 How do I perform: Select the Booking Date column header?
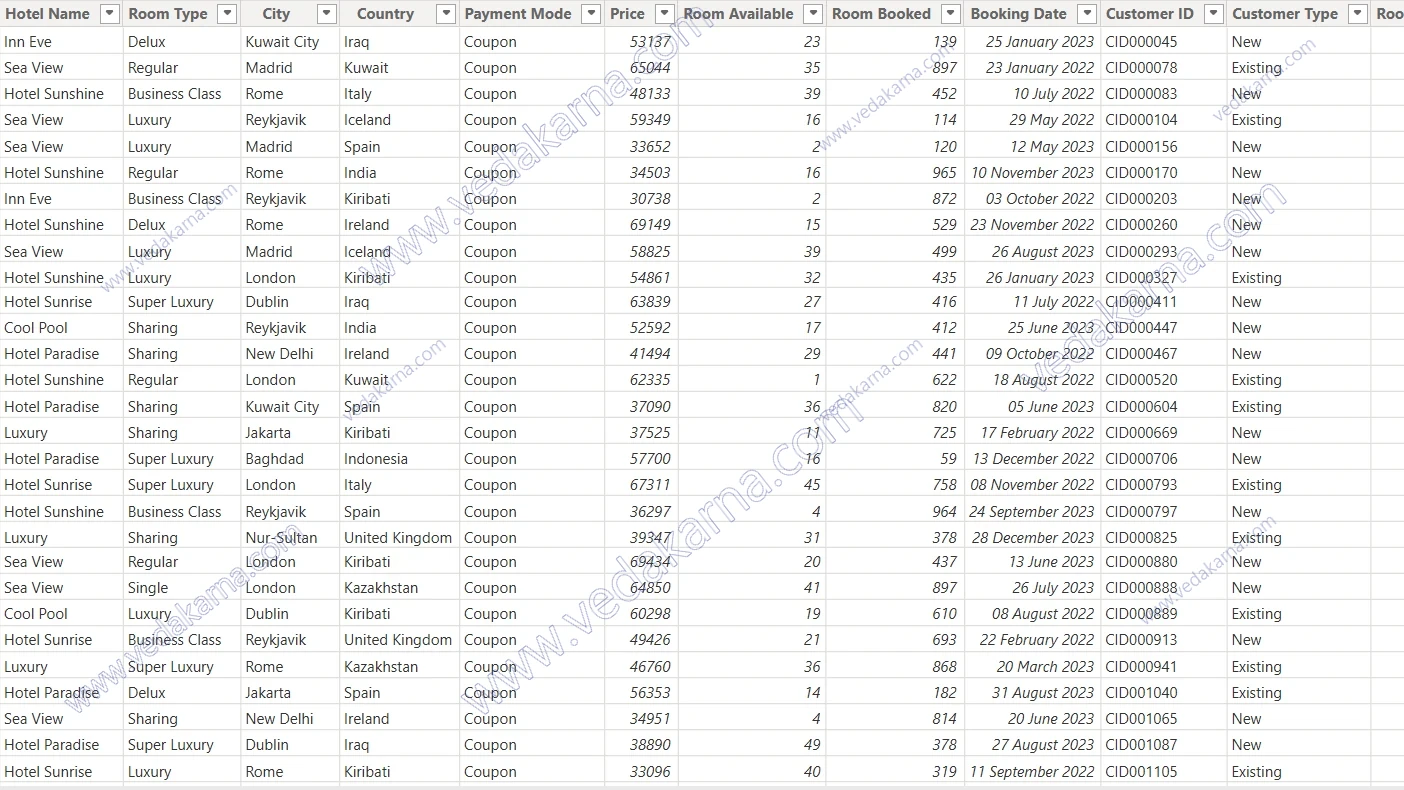pyautogui.click(x=1018, y=14)
